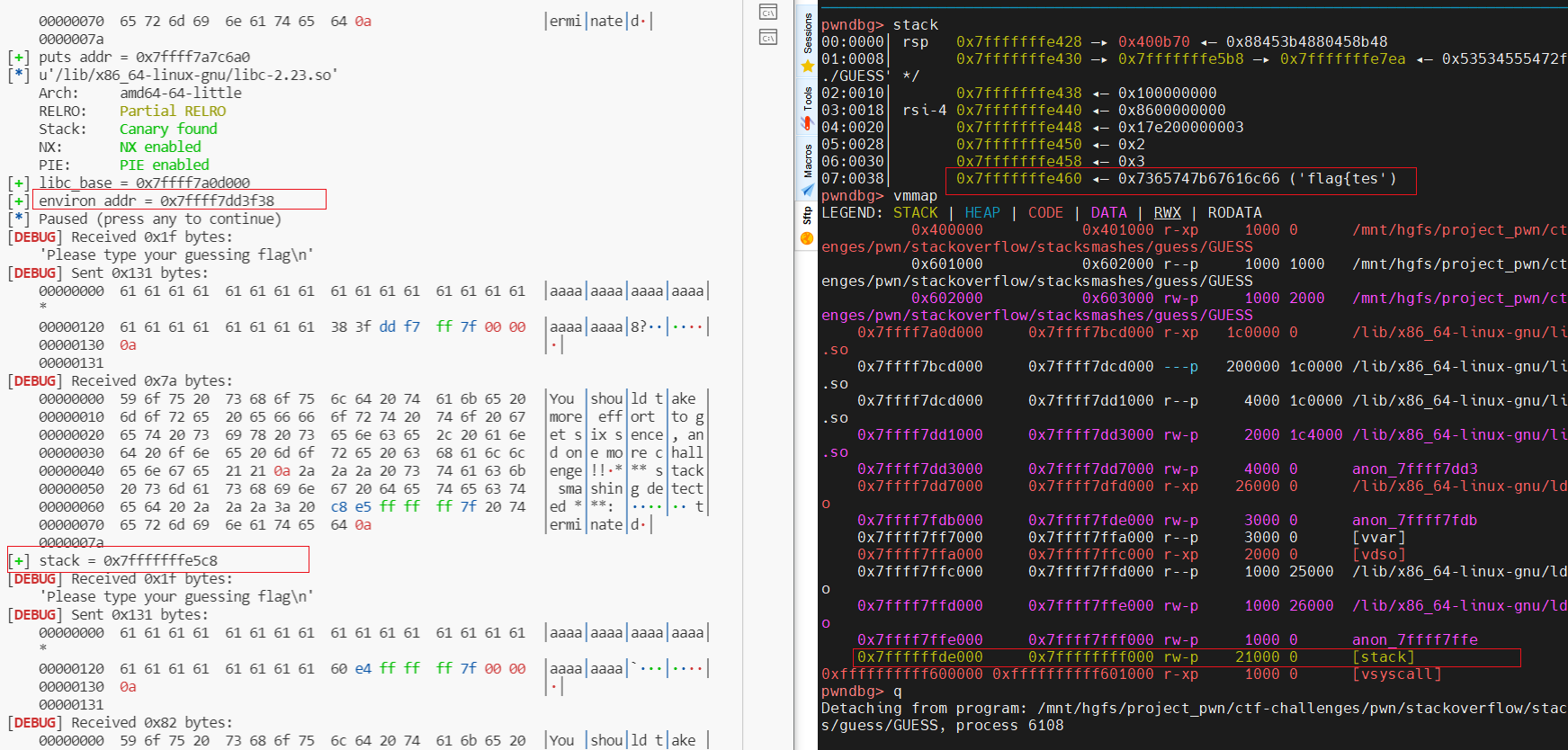Click the CODE legend label
This screenshot has height=750, width=1568.
pyautogui.click(x=1045, y=212)
